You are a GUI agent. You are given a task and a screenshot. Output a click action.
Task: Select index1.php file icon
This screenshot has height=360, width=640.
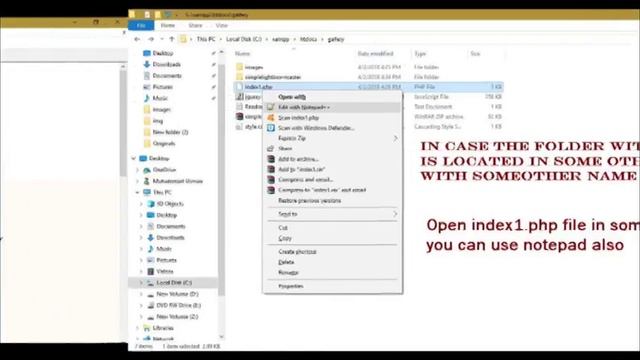pyautogui.click(x=240, y=87)
